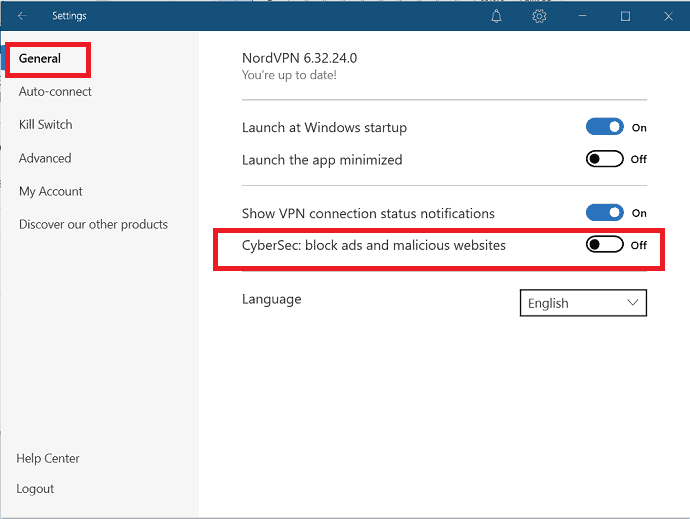Open My Account section
Screen dimensions: 690x519
pos(51,191)
